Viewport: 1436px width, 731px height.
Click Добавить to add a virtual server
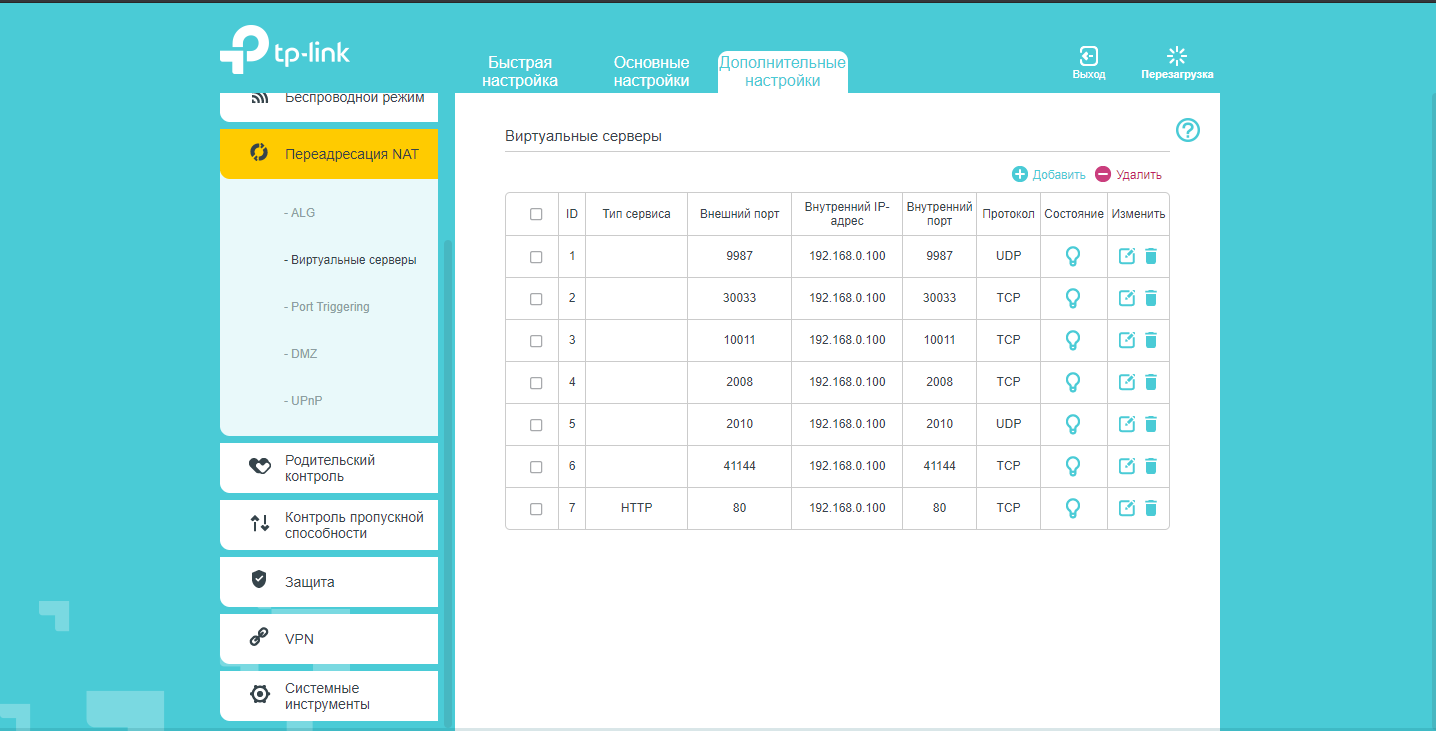(x=1048, y=174)
